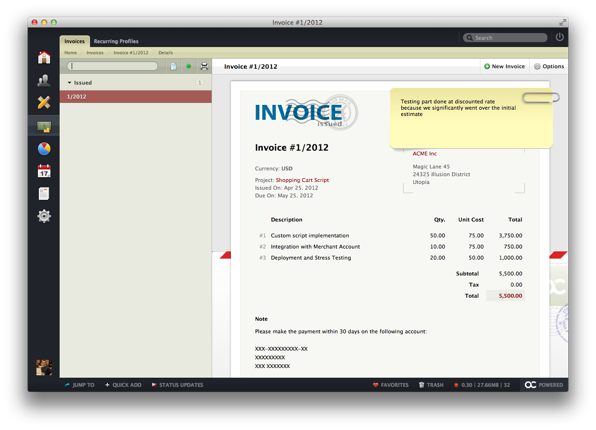This screenshot has width=596, height=430.
Task: Click the green dot status filter icon
Action: 189,67
